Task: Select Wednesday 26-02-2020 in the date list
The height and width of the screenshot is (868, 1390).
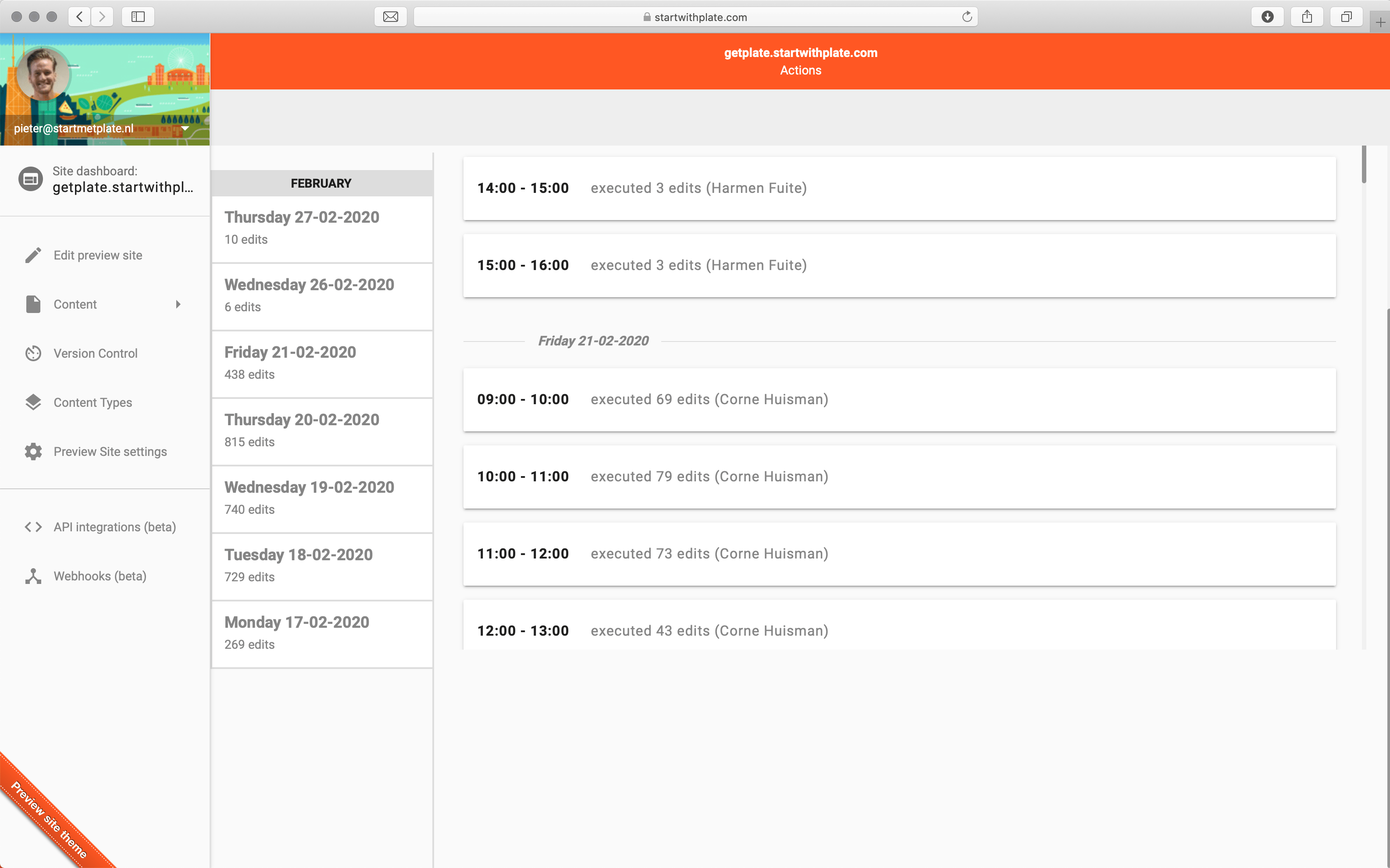Action: pyautogui.click(x=321, y=295)
